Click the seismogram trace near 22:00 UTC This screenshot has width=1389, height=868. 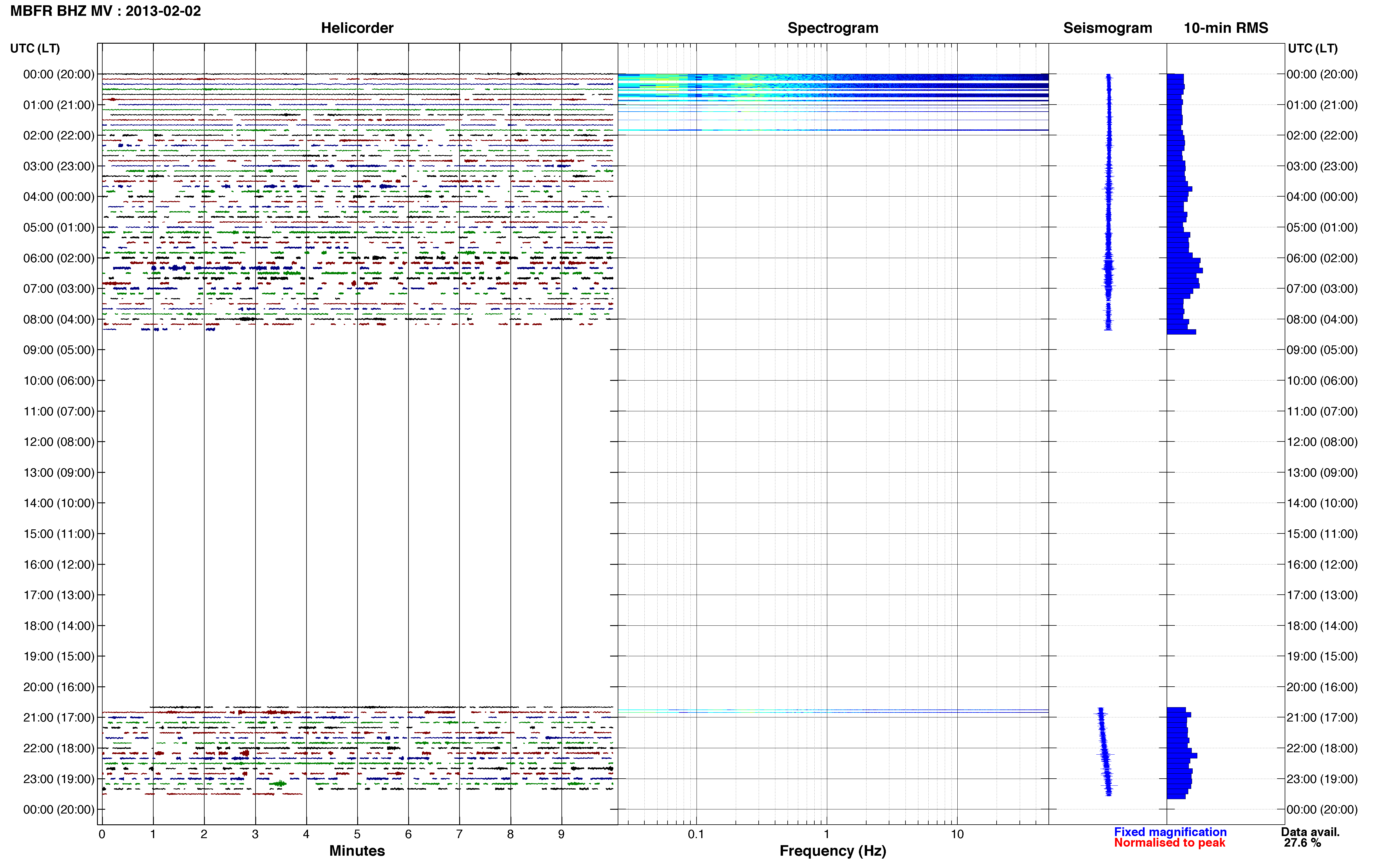[x=1105, y=748]
